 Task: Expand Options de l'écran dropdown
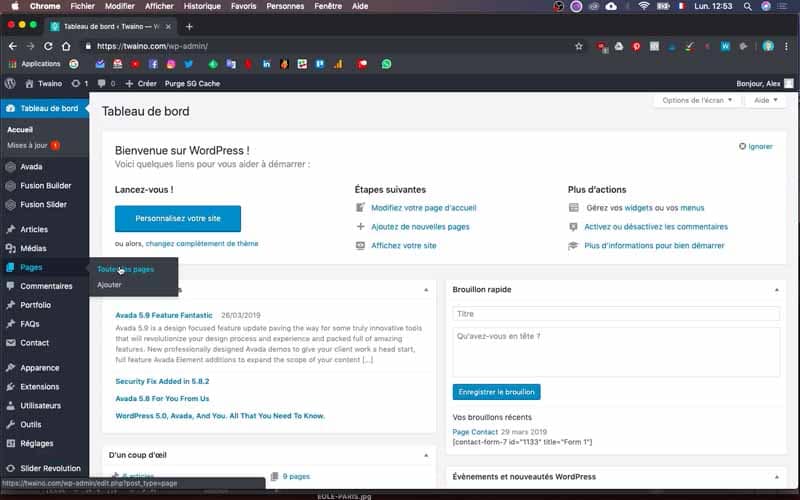pyautogui.click(x=697, y=100)
